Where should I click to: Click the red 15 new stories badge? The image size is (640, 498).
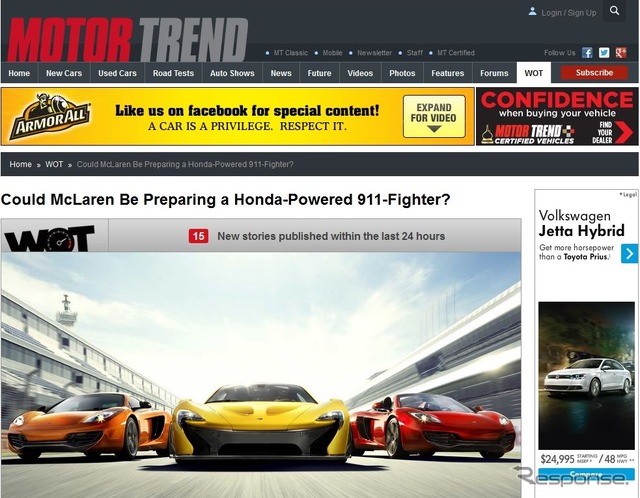[198, 236]
